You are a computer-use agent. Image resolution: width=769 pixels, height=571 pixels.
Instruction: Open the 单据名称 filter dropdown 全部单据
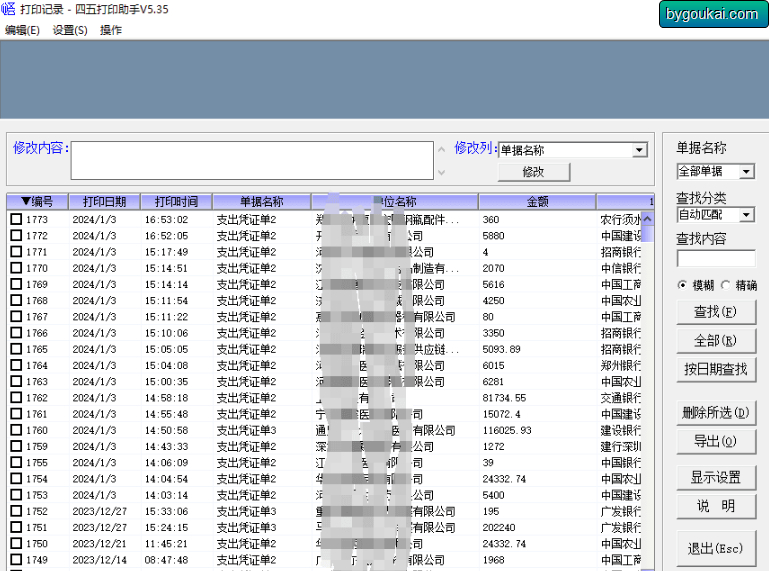point(716,171)
